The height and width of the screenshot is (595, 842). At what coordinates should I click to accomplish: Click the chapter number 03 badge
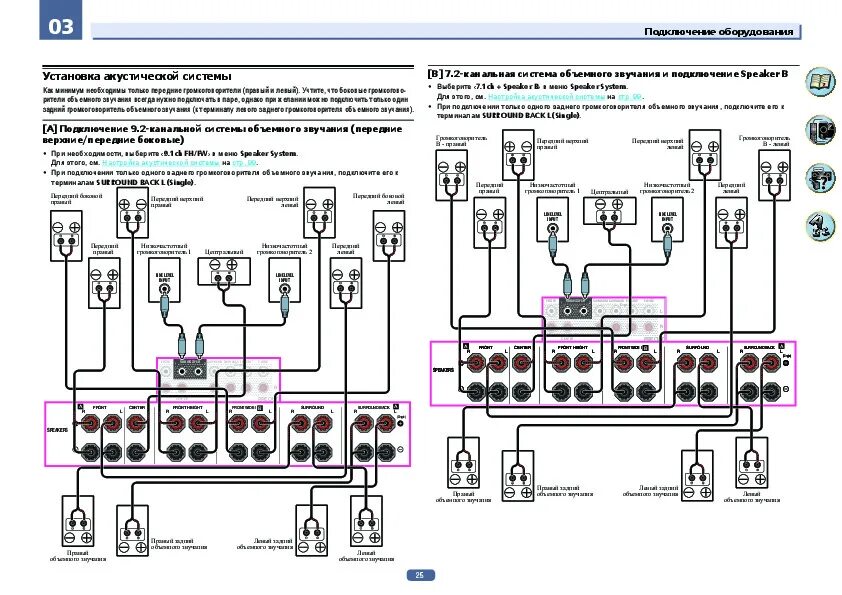click(x=61, y=20)
